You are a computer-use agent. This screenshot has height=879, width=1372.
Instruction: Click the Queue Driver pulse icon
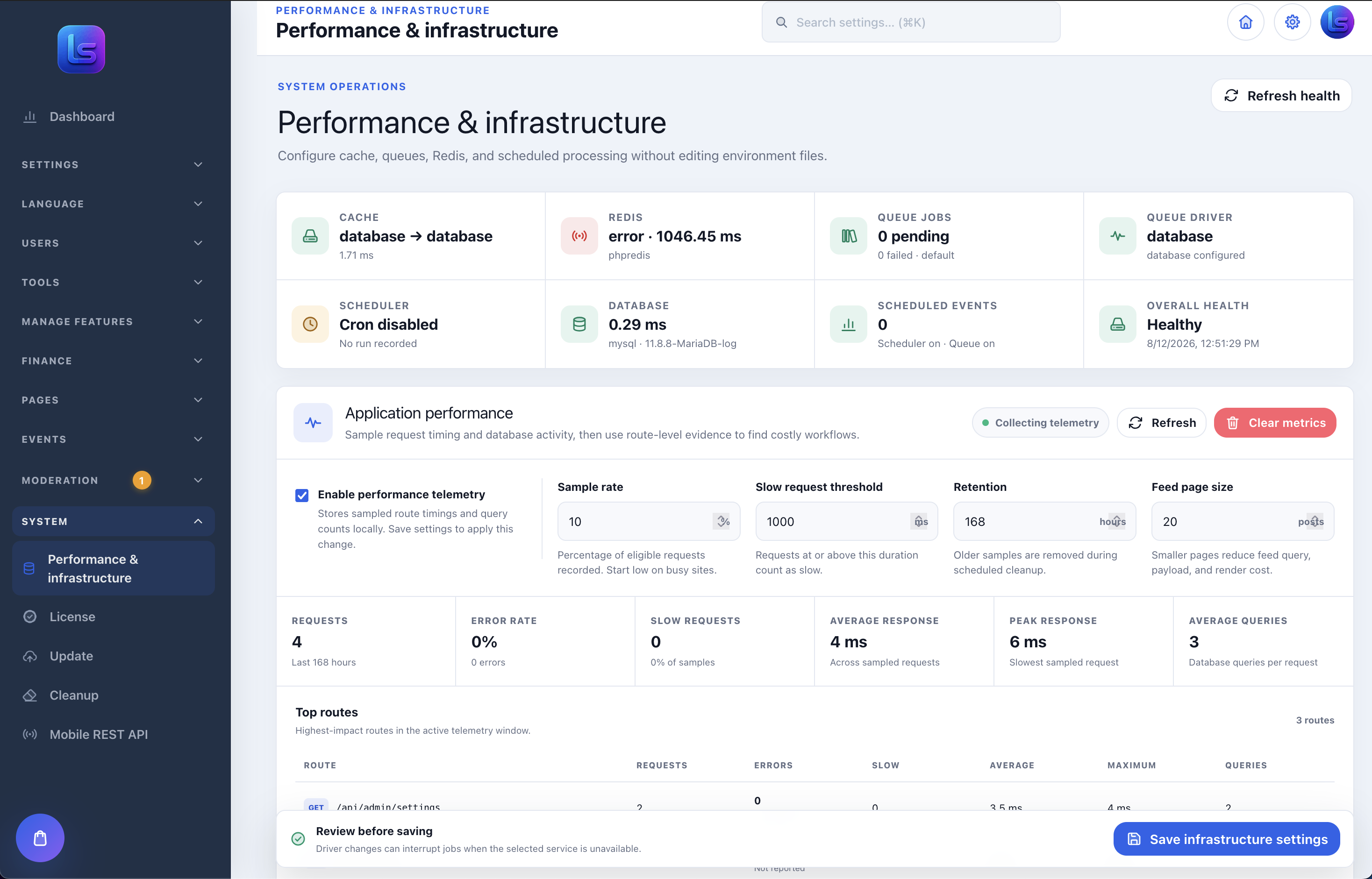(x=1117, y=236)
